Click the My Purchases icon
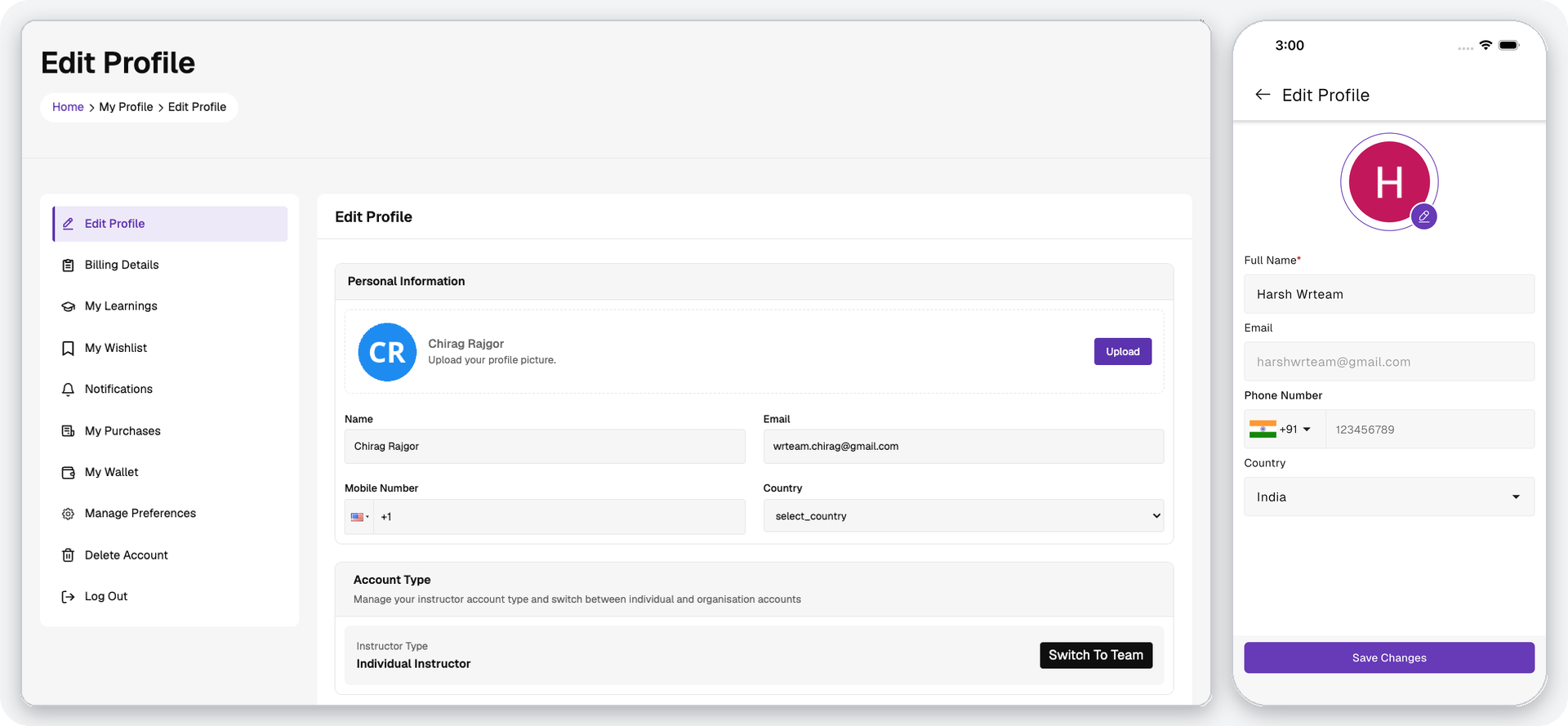 (69, 431)
